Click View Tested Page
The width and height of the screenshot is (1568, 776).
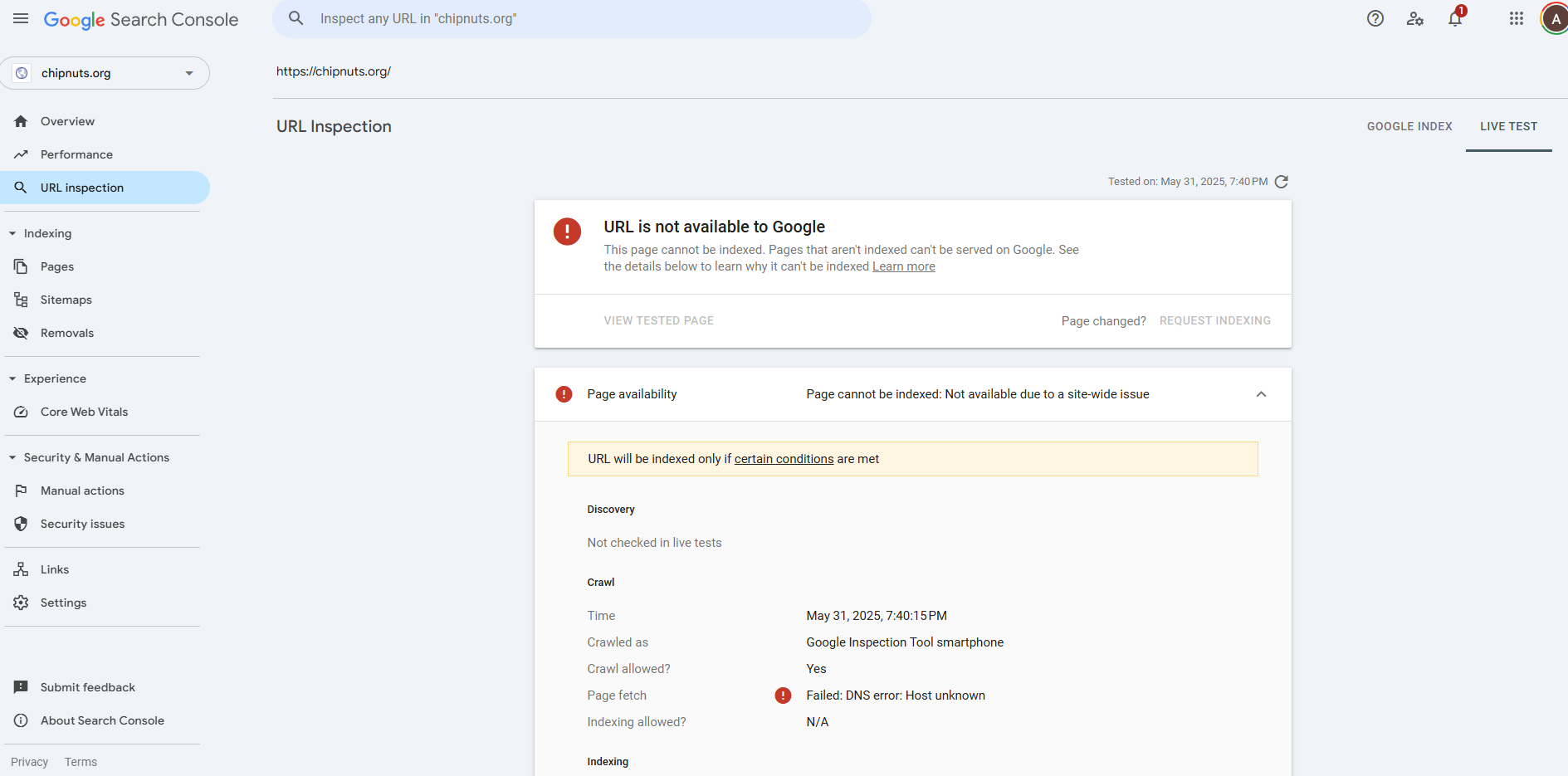tap(659, 320)
